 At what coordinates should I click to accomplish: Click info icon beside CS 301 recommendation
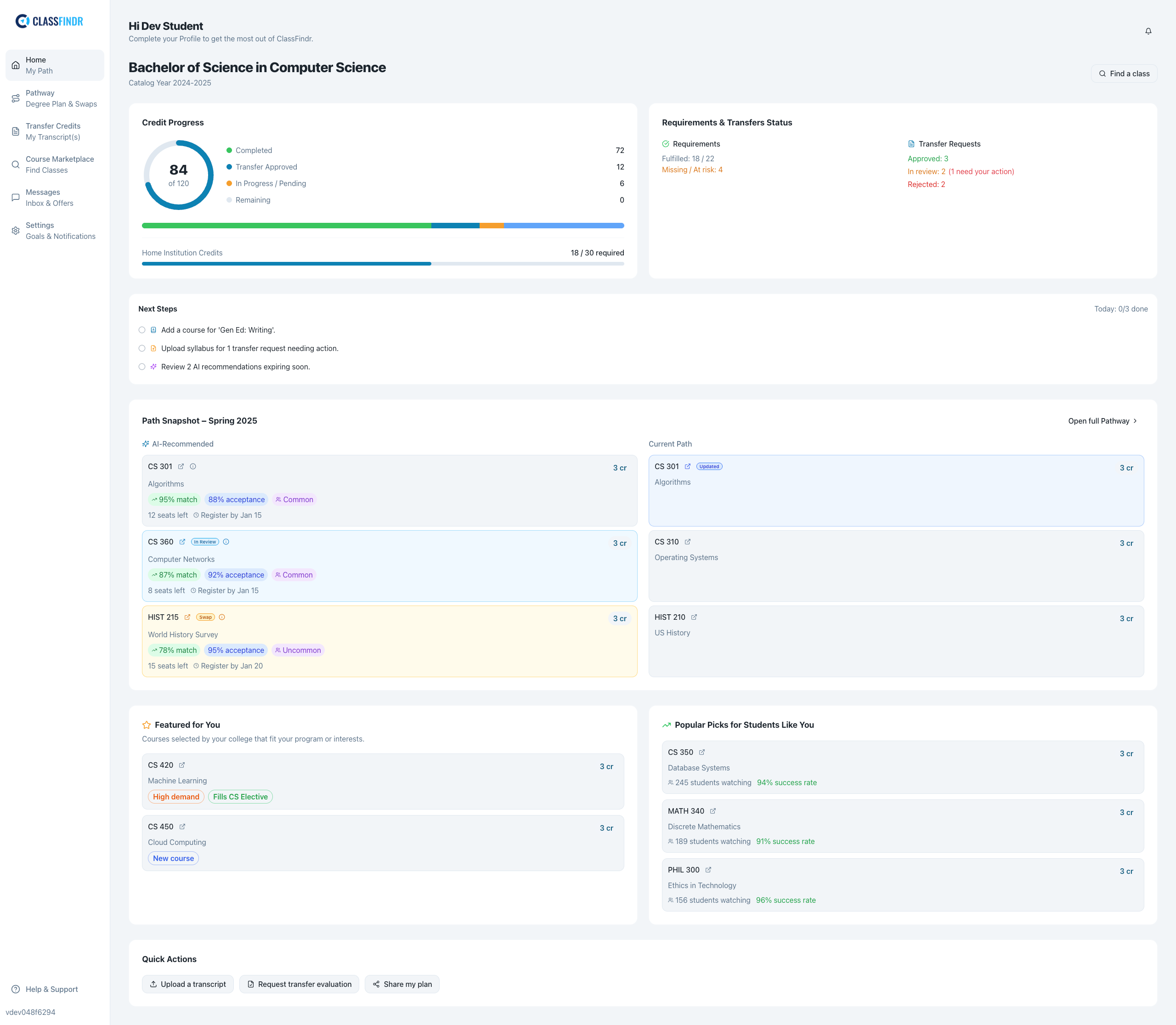pyautogui.click(x=193, y=466)
